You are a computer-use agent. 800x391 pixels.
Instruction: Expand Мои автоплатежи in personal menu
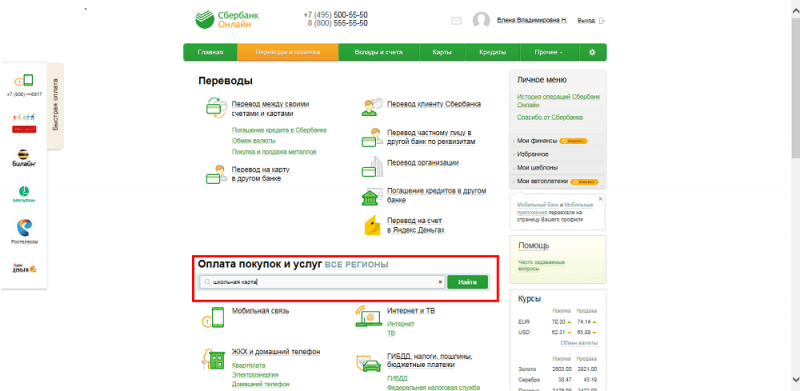coord(543,181)
